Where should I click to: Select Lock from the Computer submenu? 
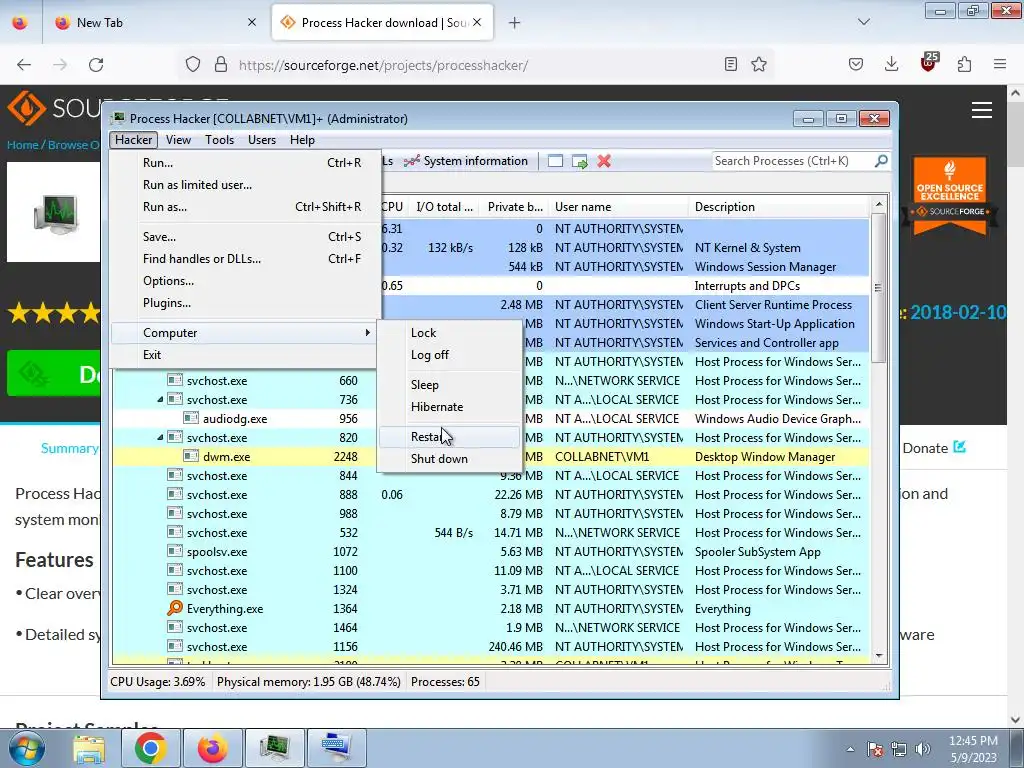tap(449, 333)
